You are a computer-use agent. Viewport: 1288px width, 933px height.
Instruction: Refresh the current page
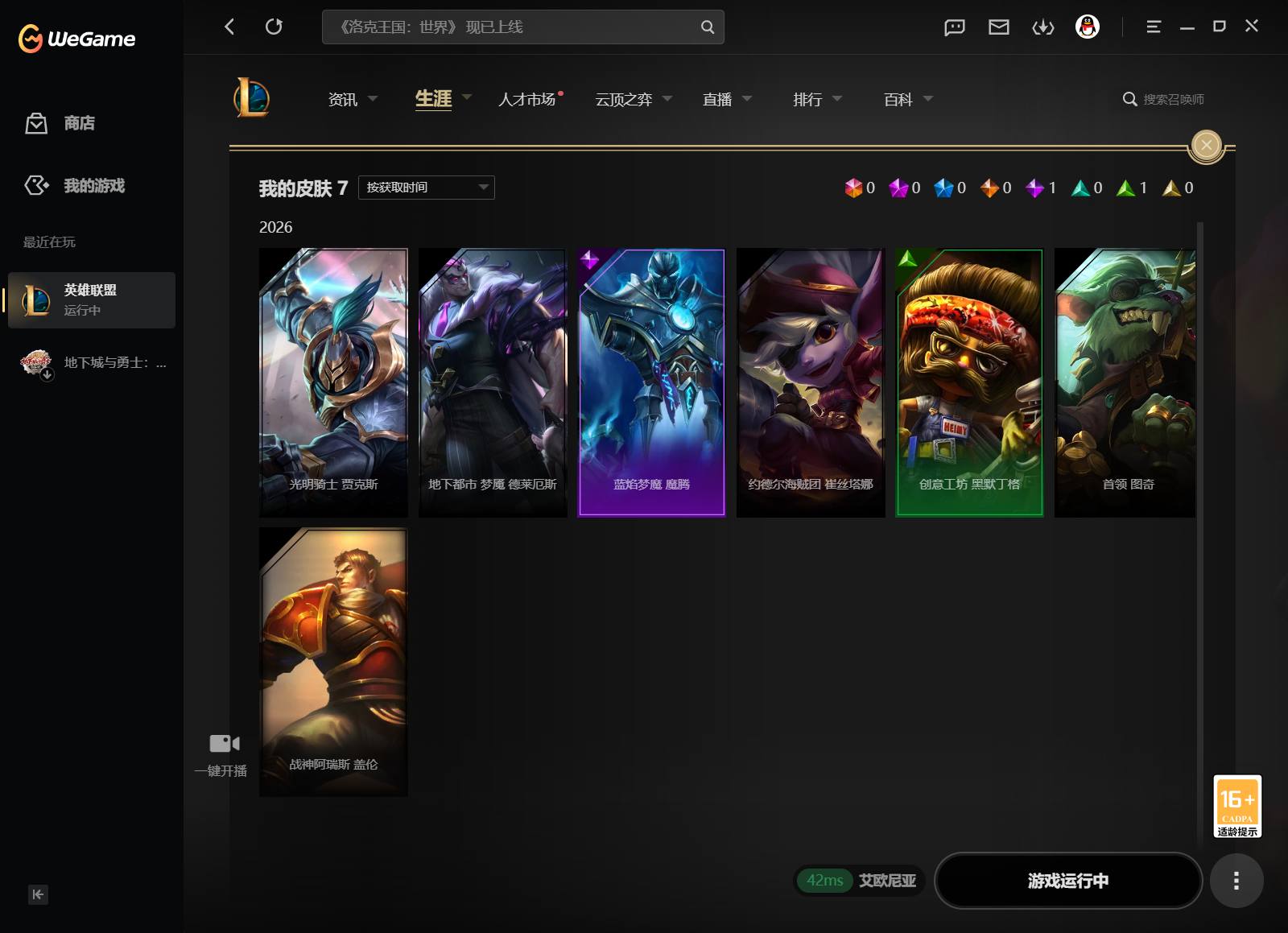point(274,27)
